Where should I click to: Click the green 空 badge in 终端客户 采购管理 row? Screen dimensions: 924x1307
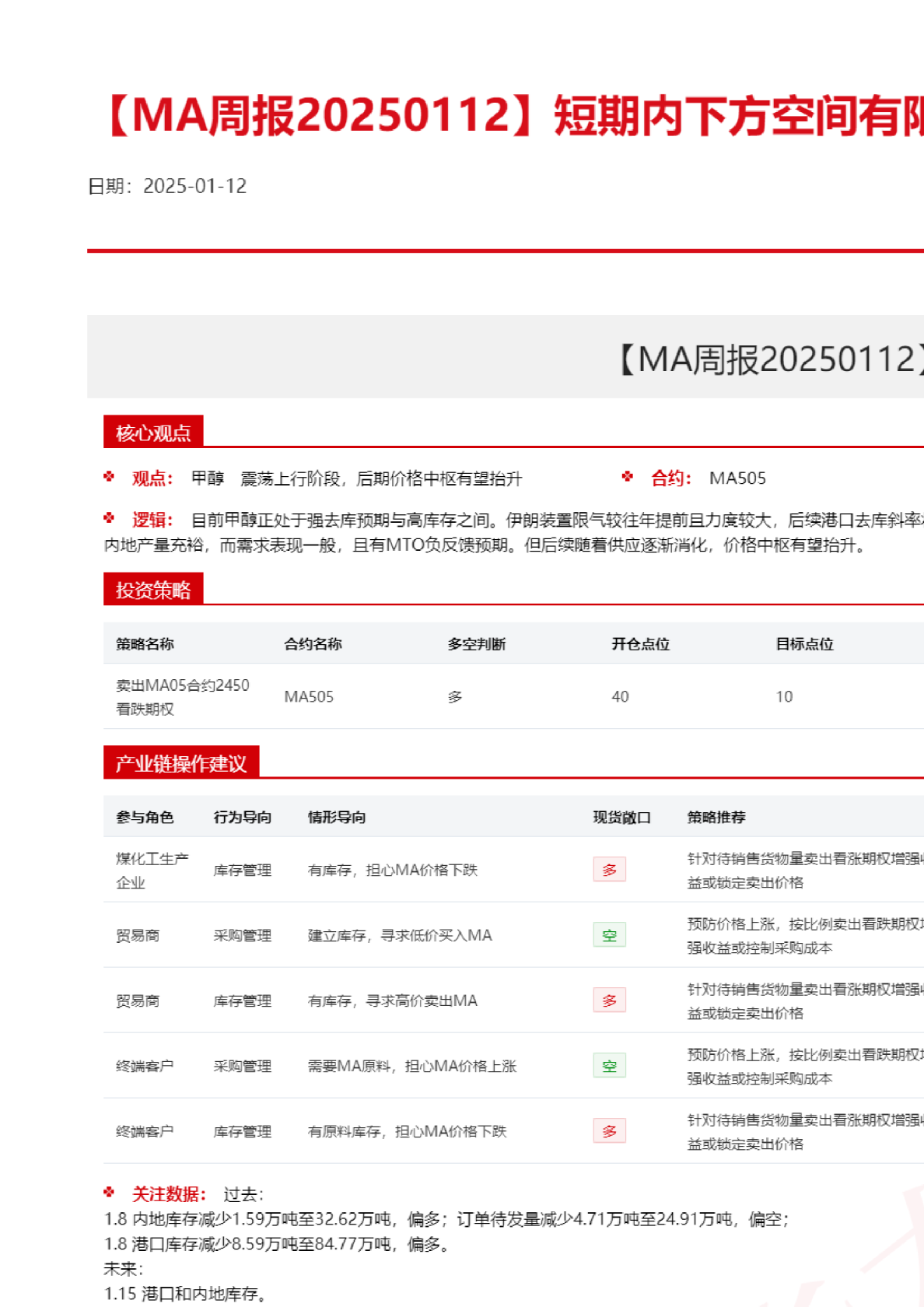pos(609,1066)
